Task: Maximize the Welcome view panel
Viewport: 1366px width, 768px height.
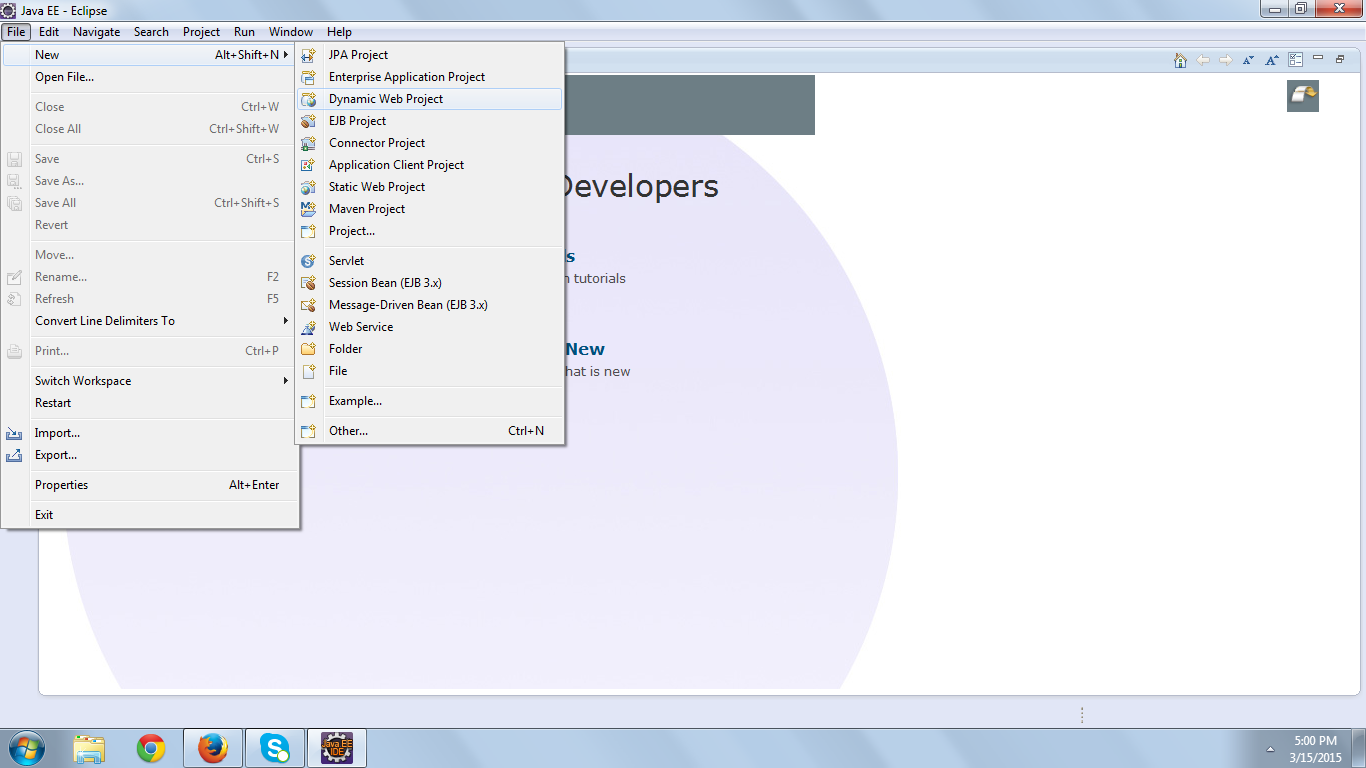Action: click(x=1340, y=59)
